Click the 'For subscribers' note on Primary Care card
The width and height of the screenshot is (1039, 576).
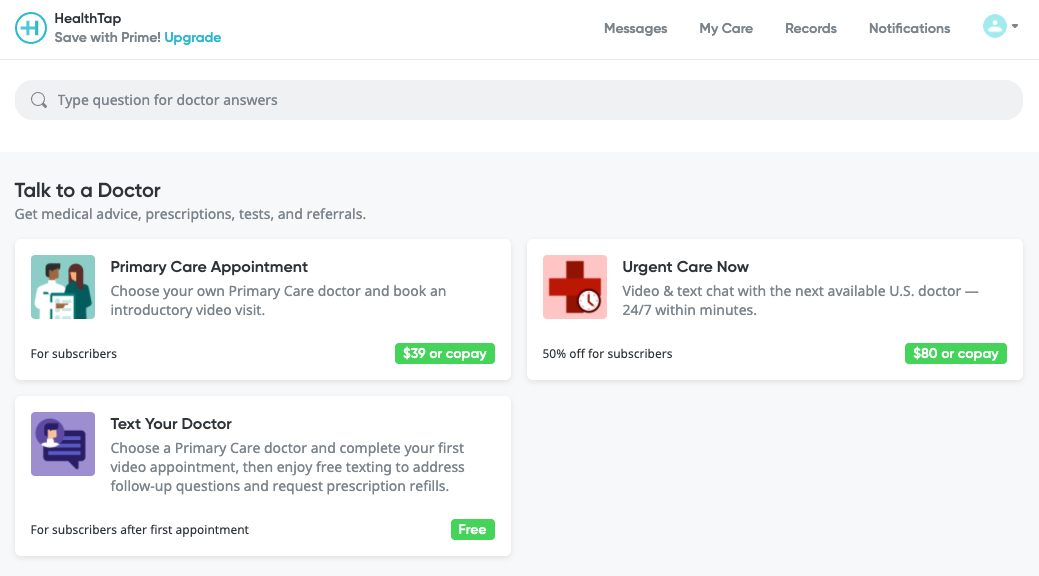pyautogui.click(x=74, y=354)
